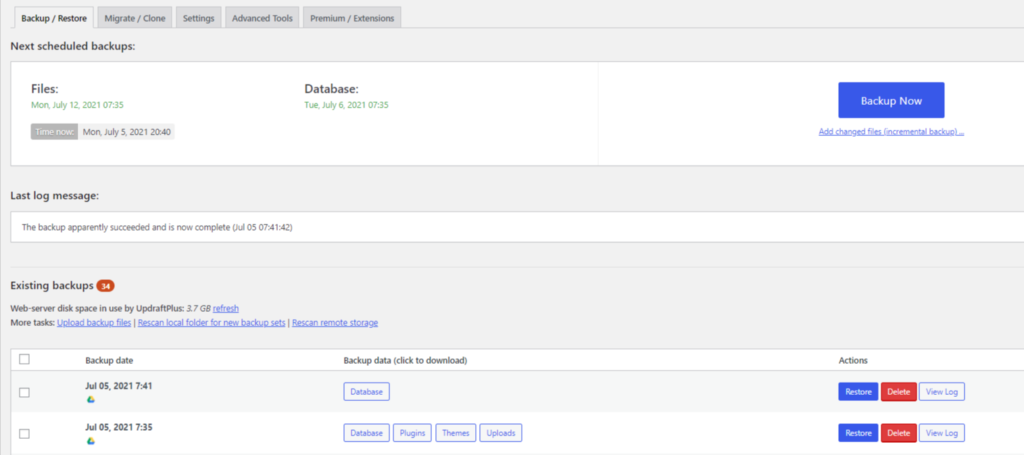The width and height of the screenshot is (1024, 455).
Task: Go to Premium / Extensions tab
Action: pos(352,18)
